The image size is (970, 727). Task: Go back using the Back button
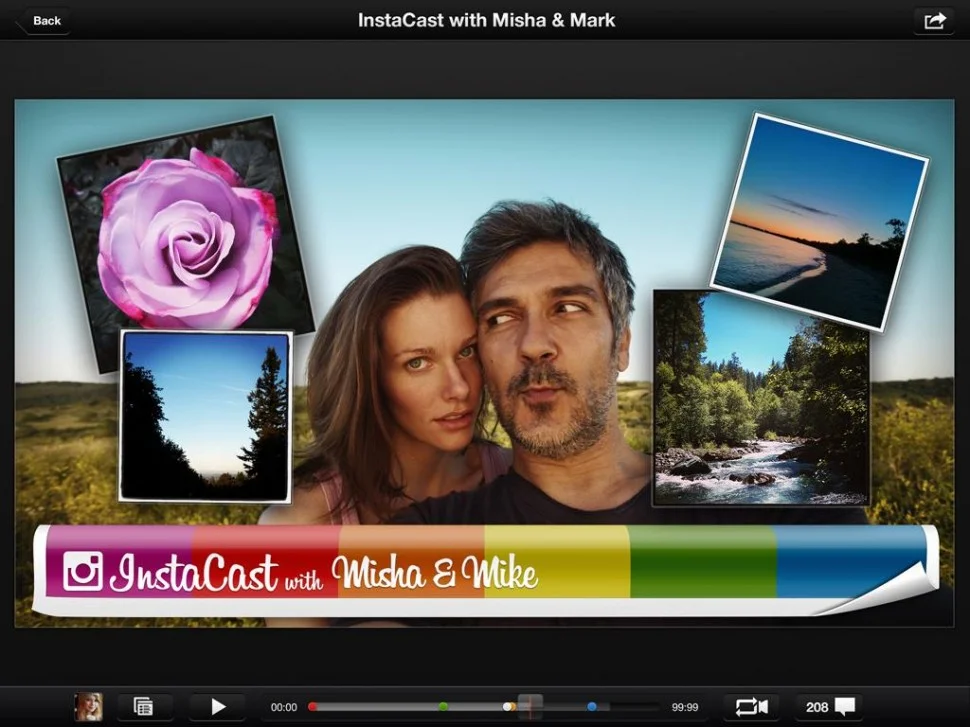(42, 21)
